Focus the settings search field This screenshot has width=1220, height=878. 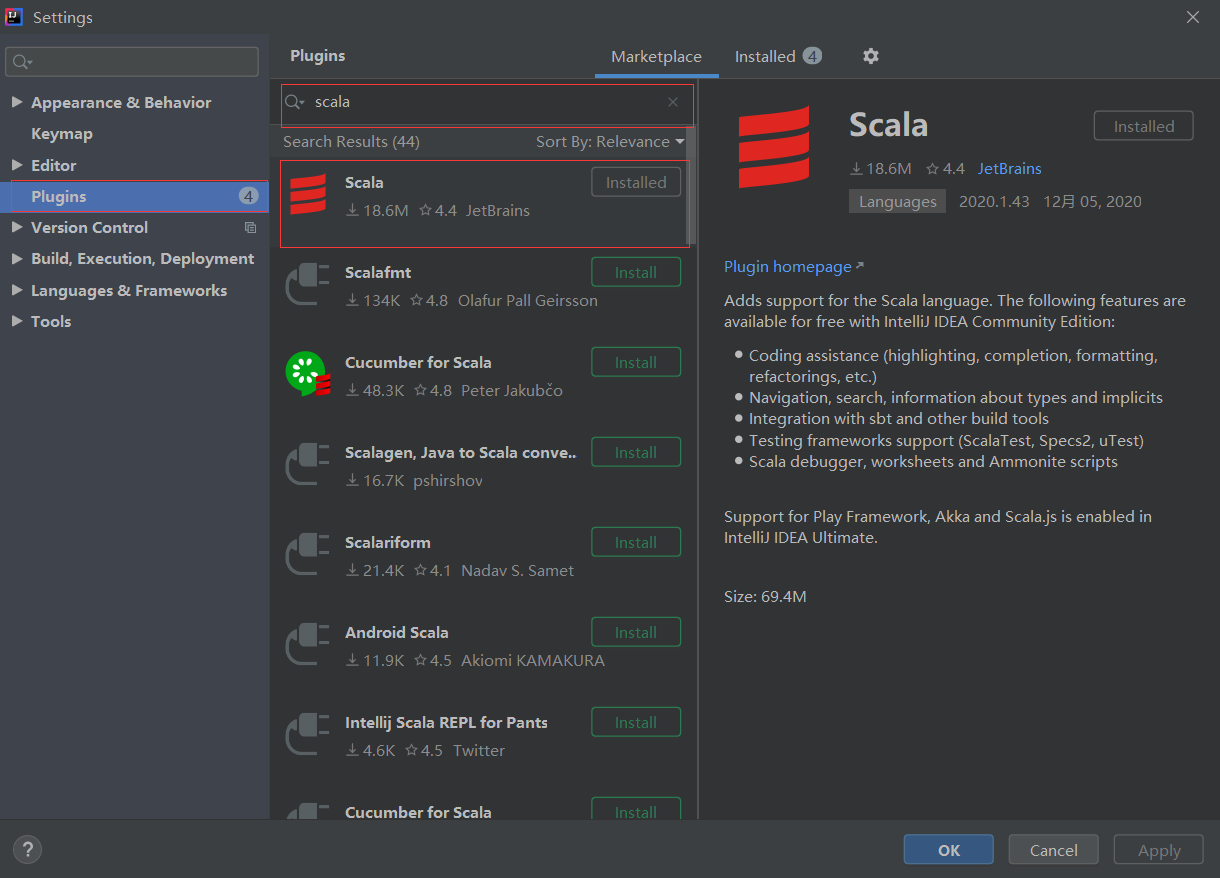pyautogui.click(x=132, y=62)
